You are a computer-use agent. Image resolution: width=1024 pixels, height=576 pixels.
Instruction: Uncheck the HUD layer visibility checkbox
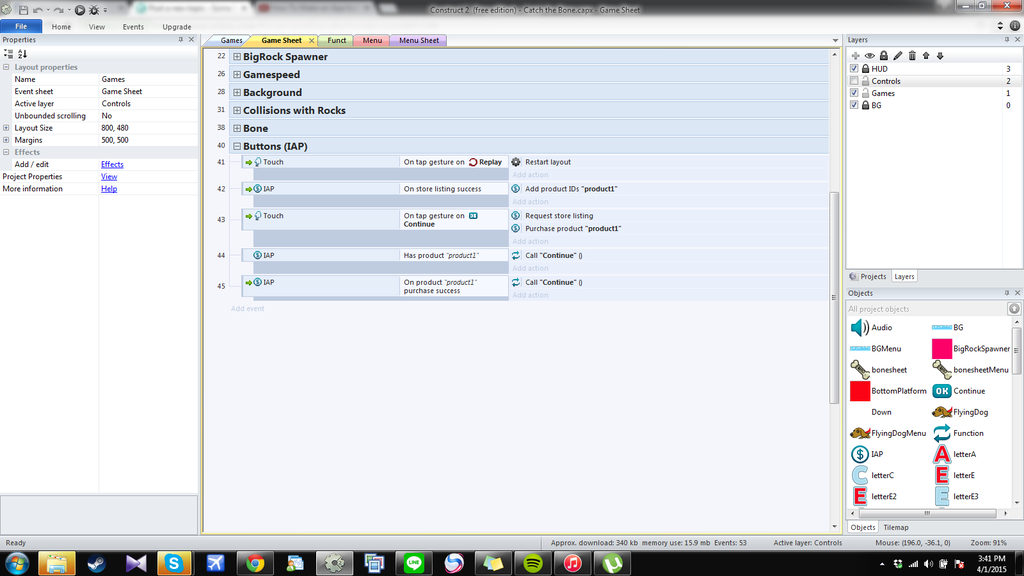click(853, 69)
